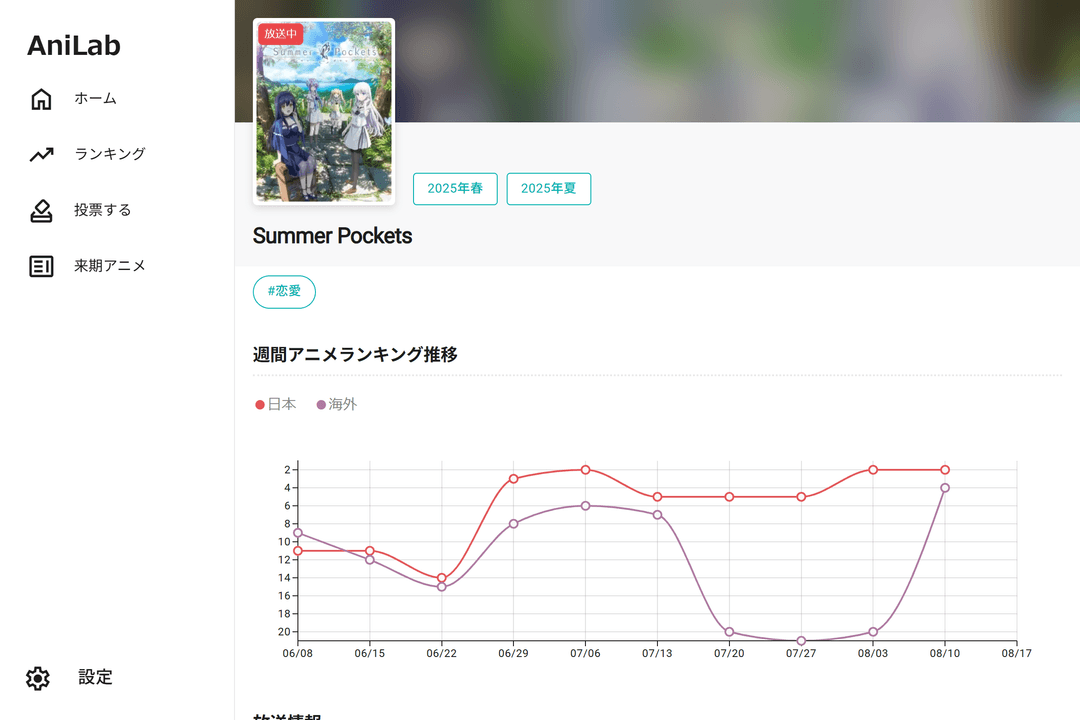The height and width of the screenshot is (720, 1080).
Task: Open 投票する in sidebar
Action: tap(102, 210)
